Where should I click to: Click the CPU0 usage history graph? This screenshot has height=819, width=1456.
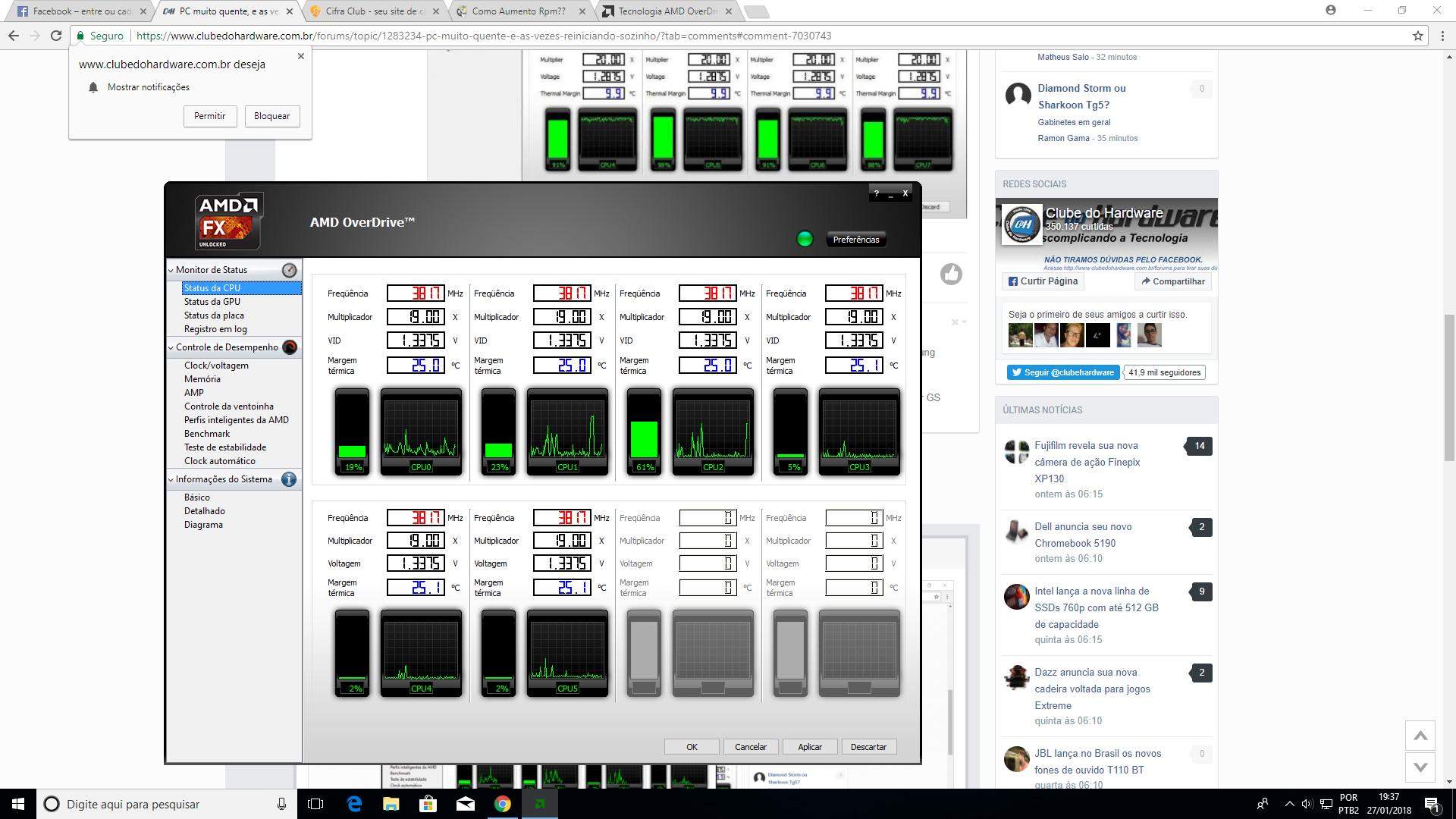pyautogui.click(x=421, y=432)
